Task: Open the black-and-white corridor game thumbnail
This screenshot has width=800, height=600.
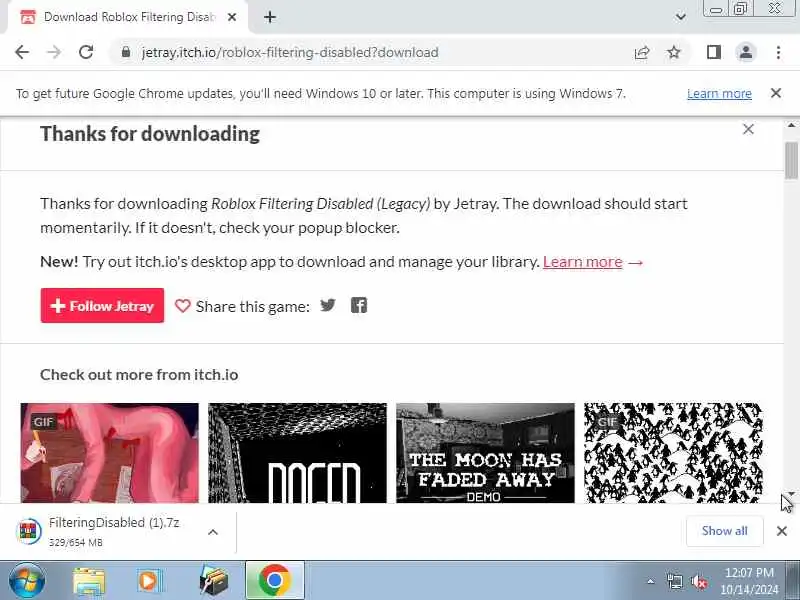Action: 297,453
